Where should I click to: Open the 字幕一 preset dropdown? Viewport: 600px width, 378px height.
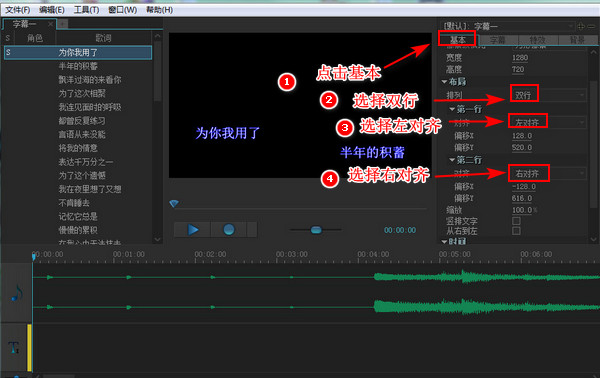click(509, 26)
